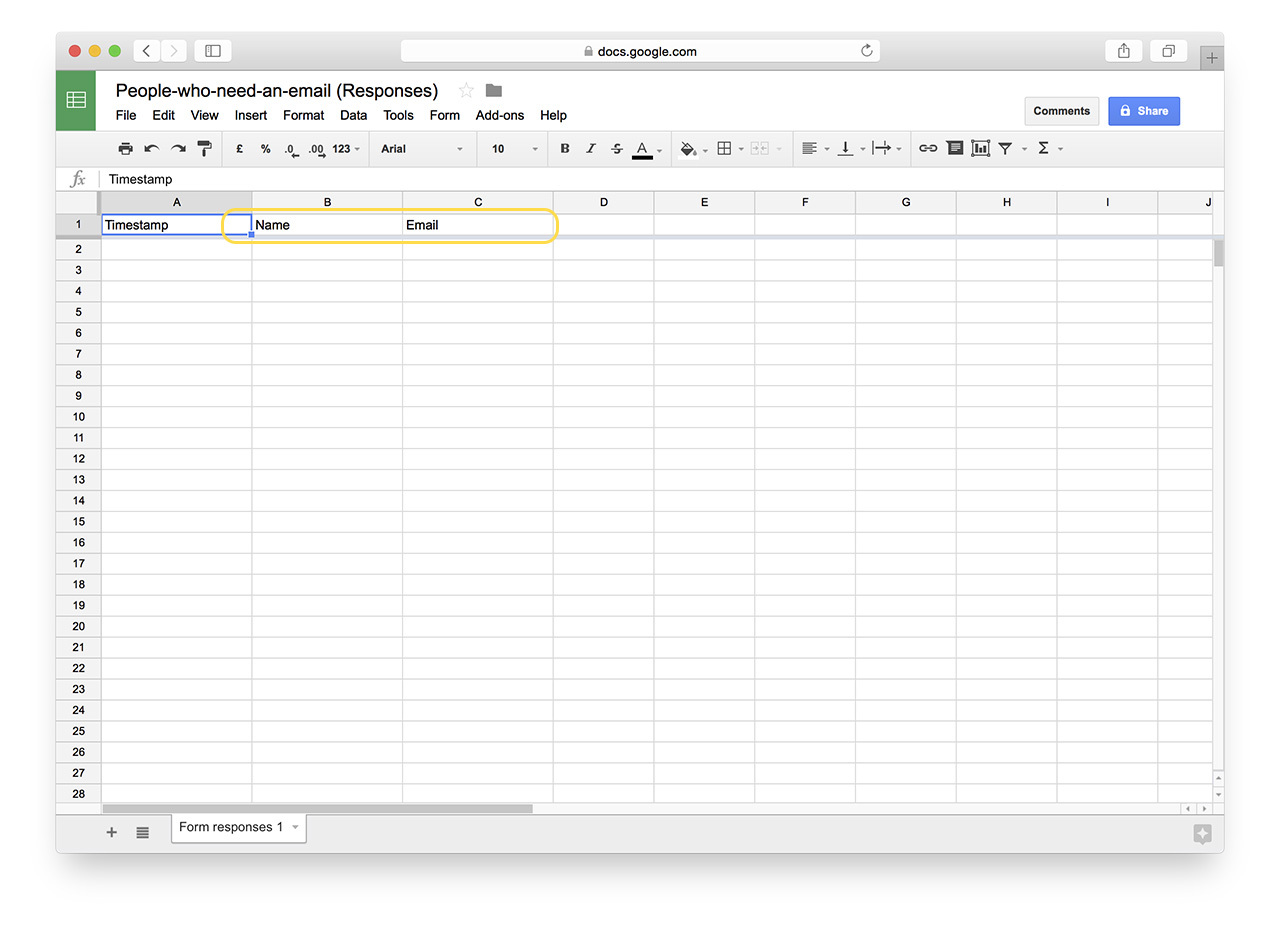Toggle the Safari sidebar button
1280x933 pixels.
(213, 51)
